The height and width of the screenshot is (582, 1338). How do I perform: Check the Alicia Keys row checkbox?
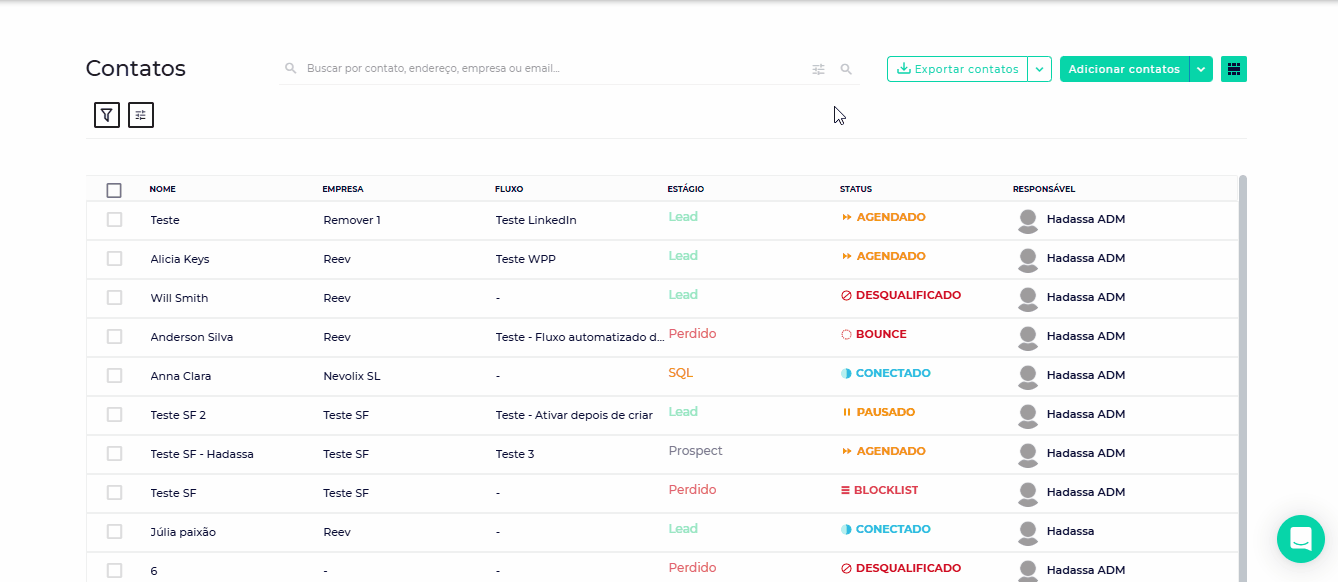coord(114,259)
